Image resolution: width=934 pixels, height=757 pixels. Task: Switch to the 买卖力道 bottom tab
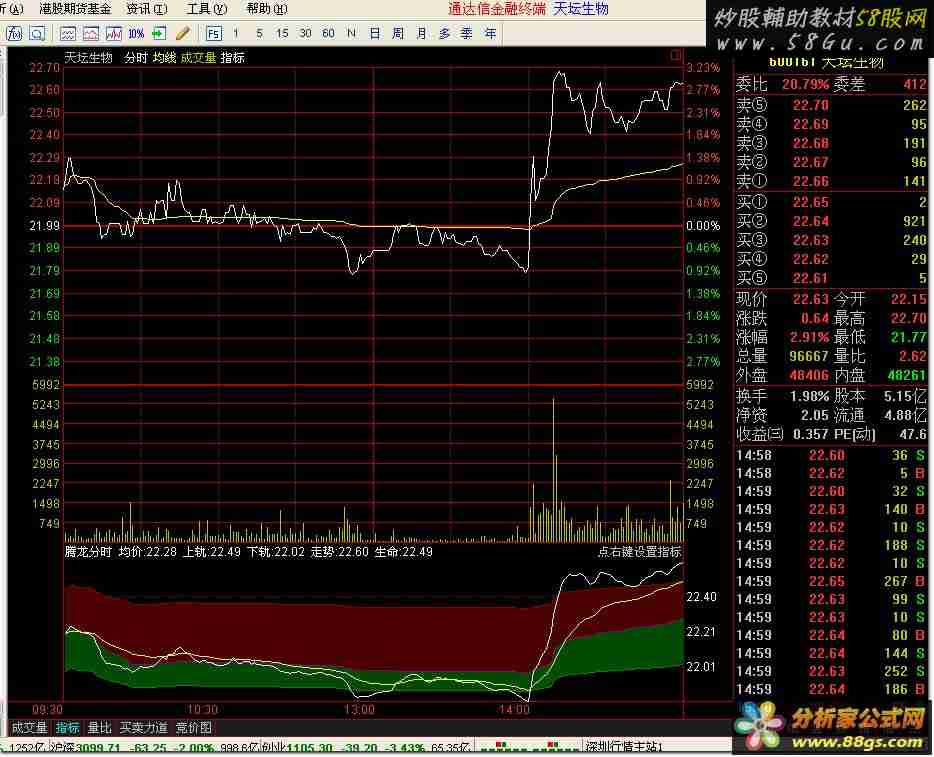coord(144,728)
